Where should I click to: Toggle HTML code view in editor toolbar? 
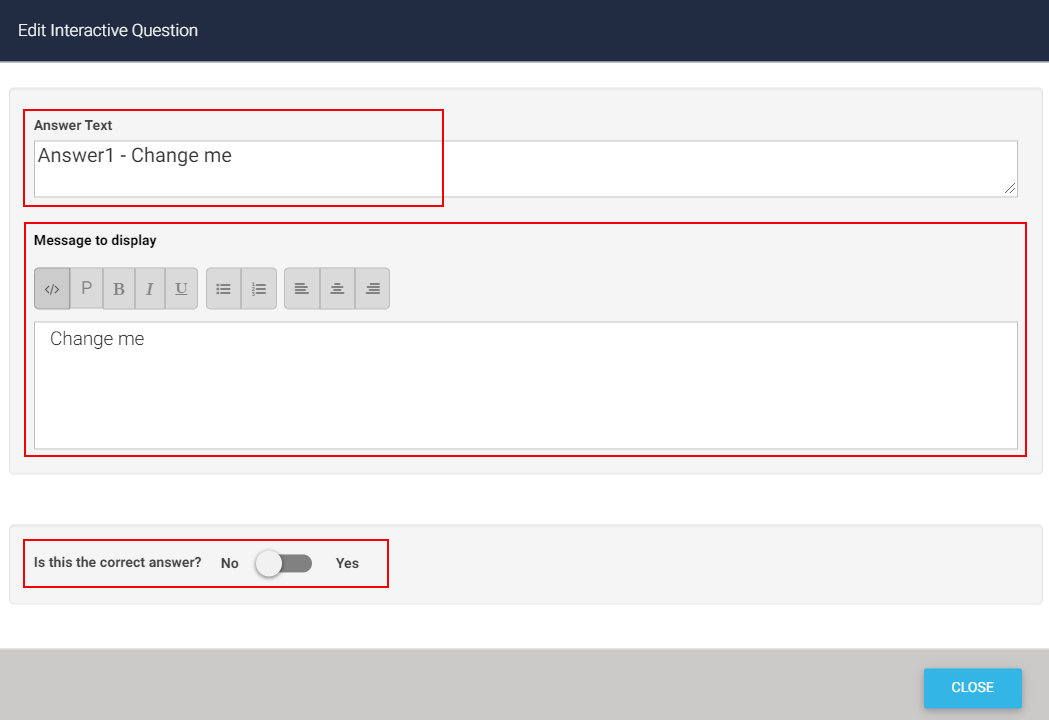click(52, 289)
